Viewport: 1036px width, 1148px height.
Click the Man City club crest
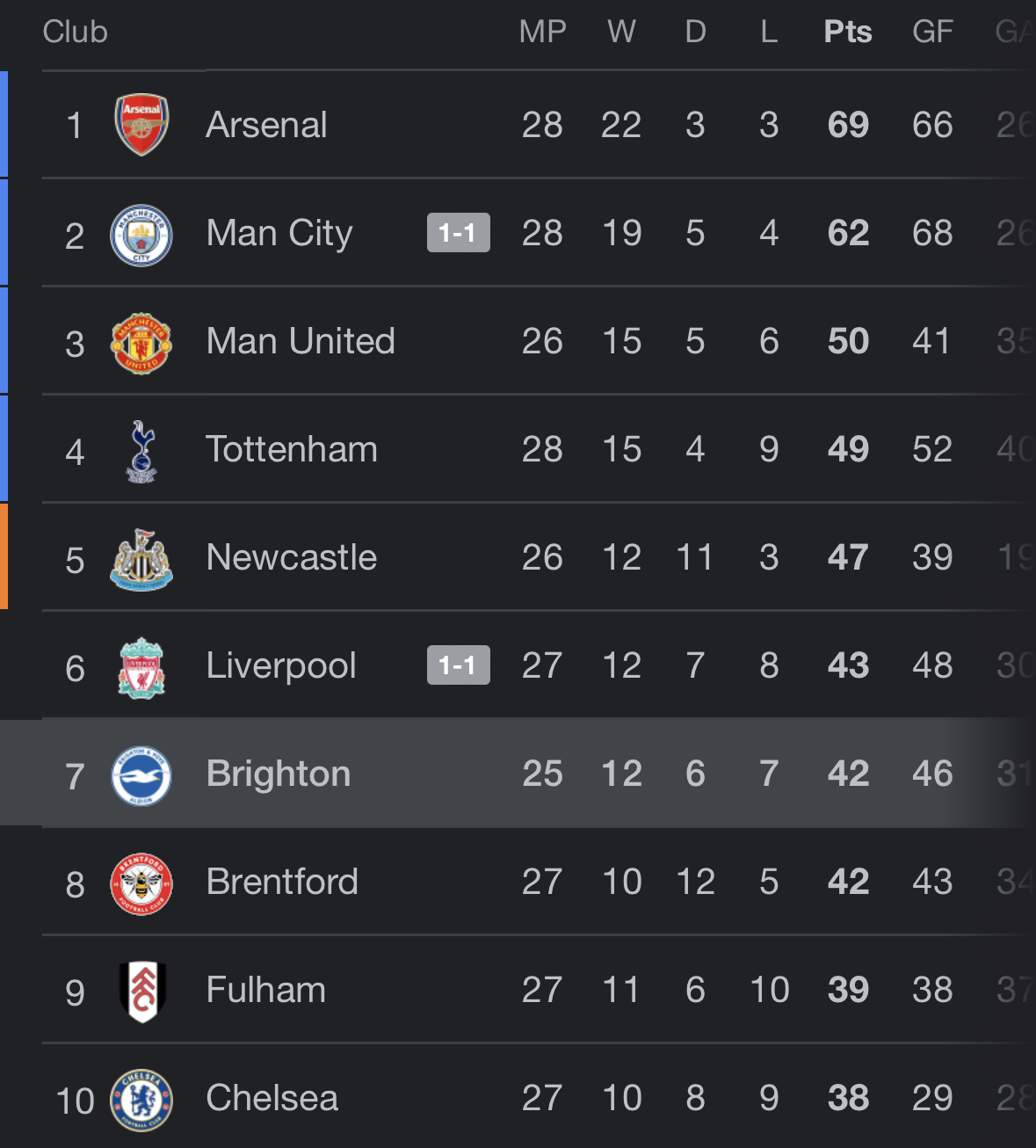point(141,235)
